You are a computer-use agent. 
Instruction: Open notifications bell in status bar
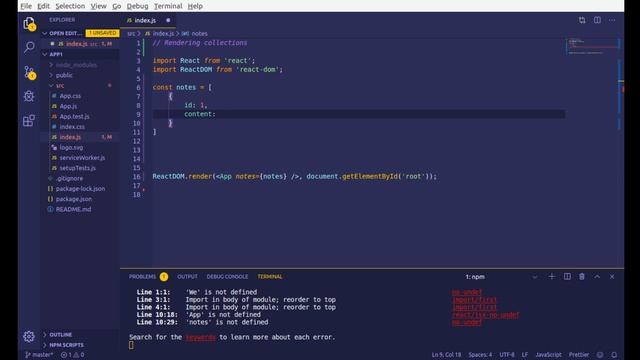point(614,355)
